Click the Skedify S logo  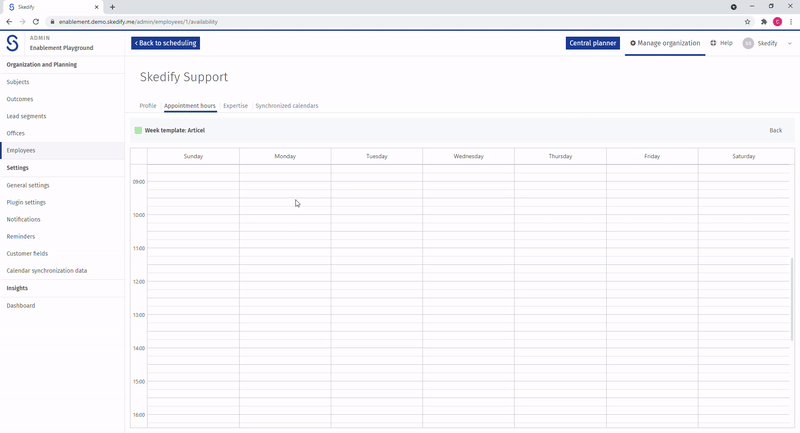[12, 43]
